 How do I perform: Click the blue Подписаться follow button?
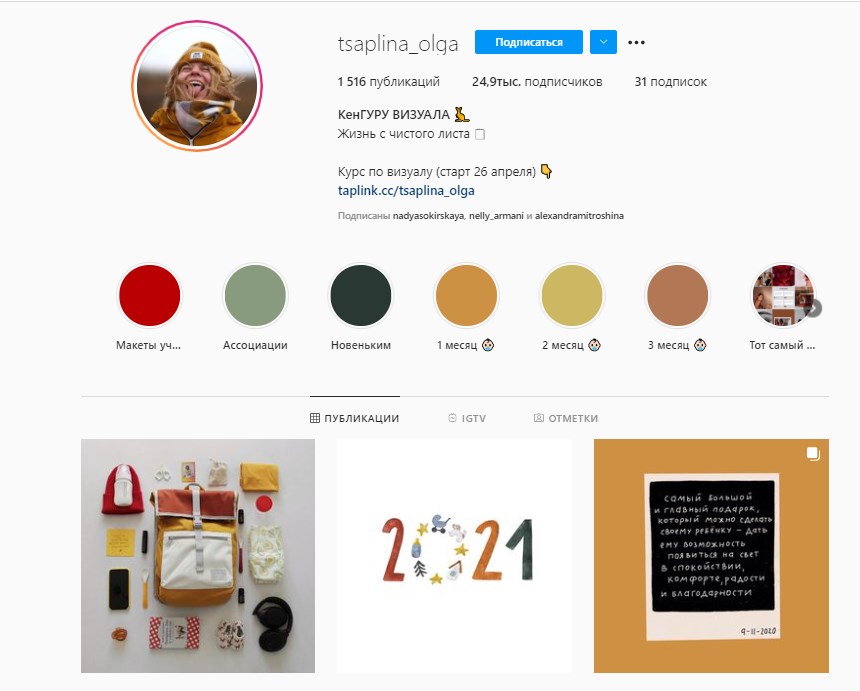click(x=529, y=42)
